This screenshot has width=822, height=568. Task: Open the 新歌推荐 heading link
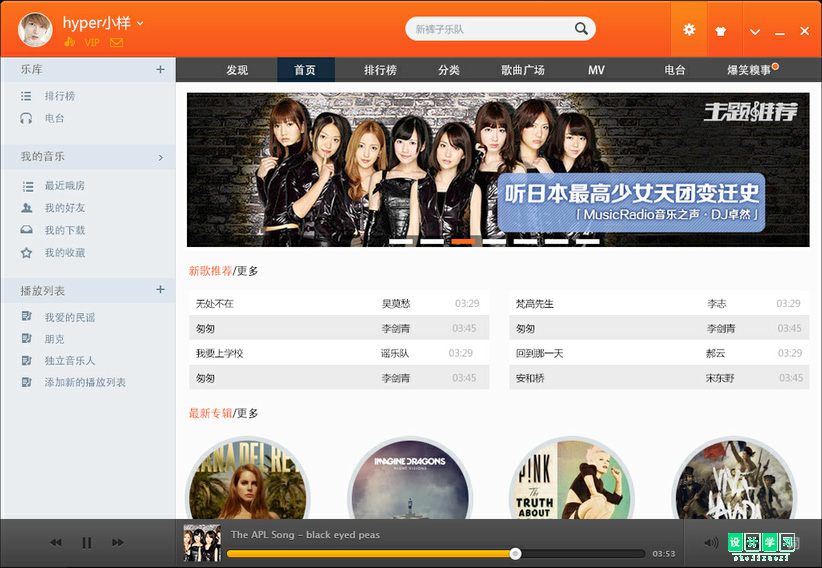[x=210, y=271]
